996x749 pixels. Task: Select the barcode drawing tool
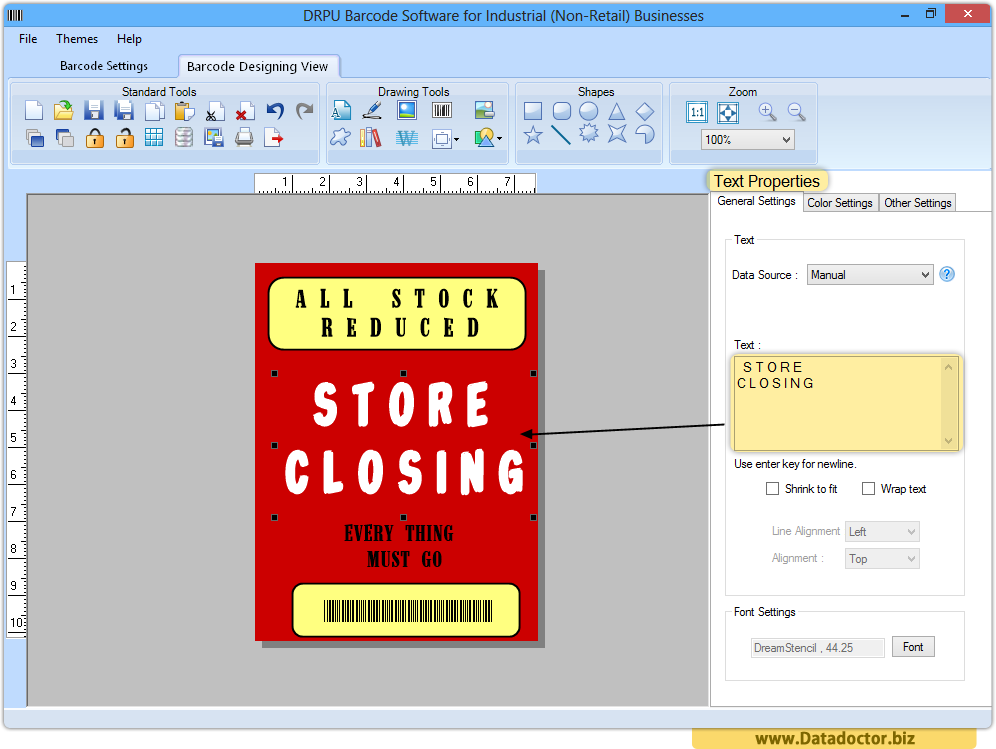[x=442, y=111]
